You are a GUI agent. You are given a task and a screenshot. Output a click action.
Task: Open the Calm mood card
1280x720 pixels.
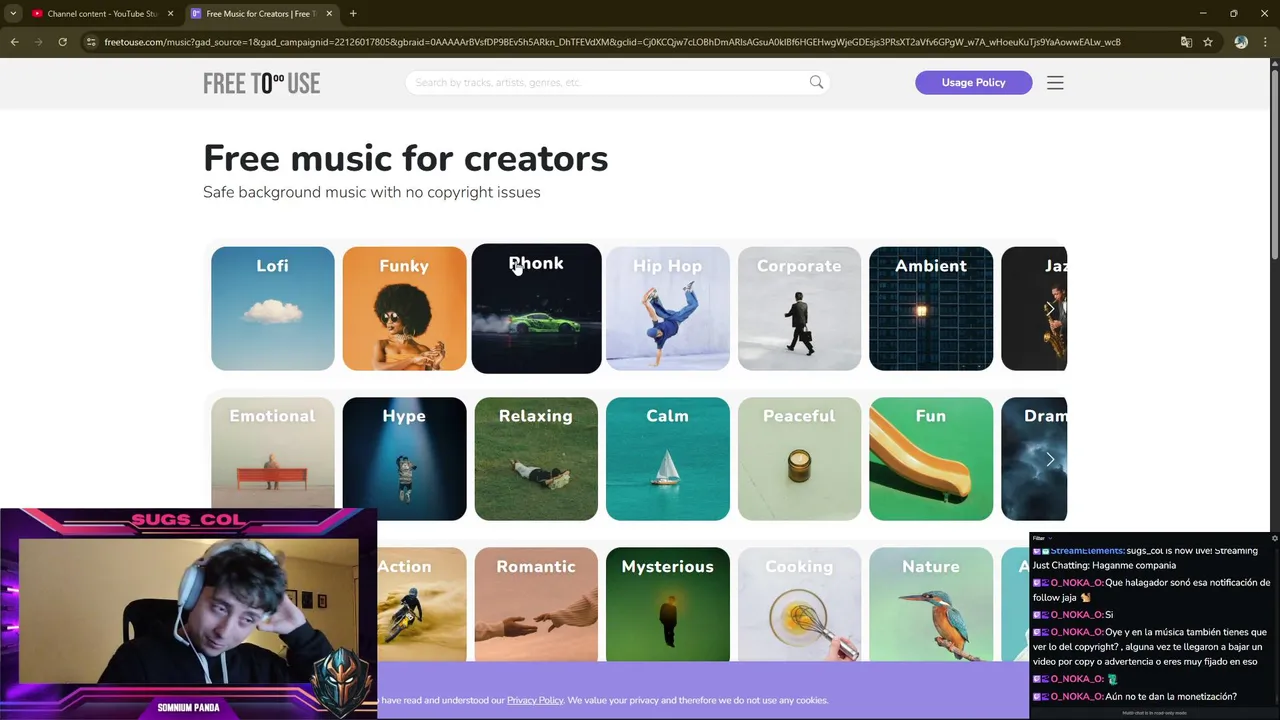pyautogui.click(x=668, y=459)
